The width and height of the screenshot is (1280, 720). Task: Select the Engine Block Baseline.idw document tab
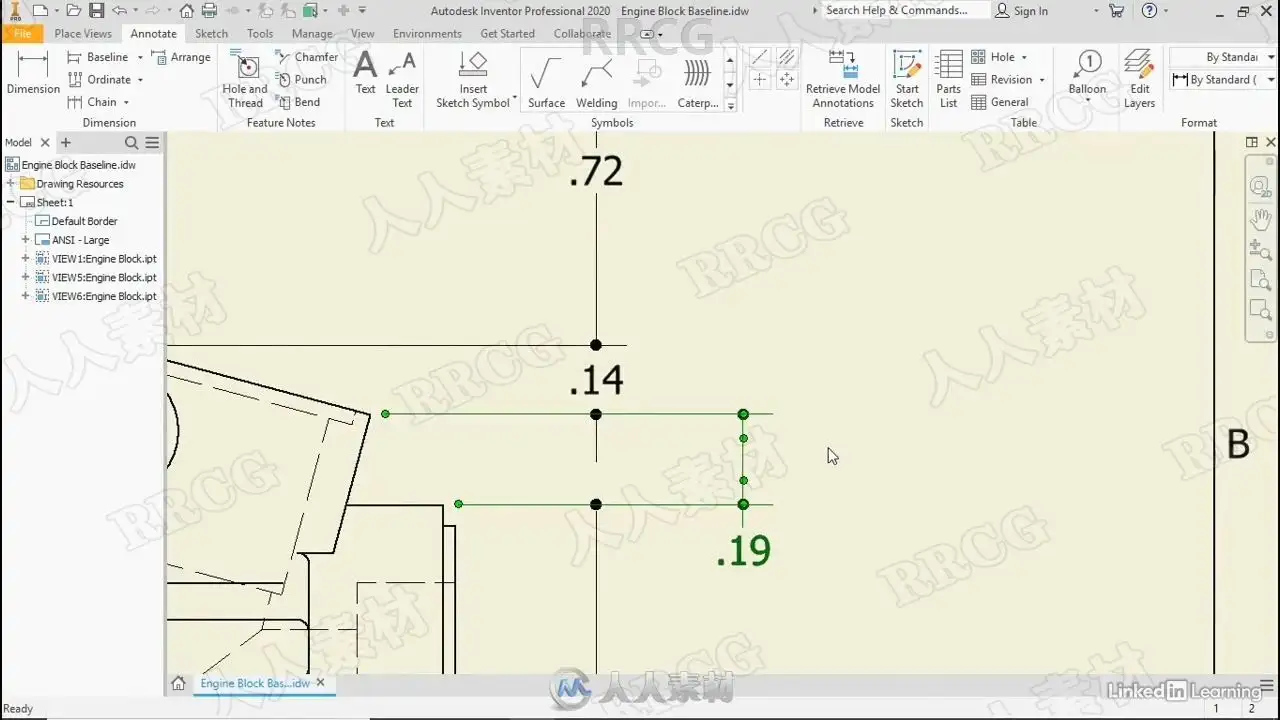tap(255, 683)
